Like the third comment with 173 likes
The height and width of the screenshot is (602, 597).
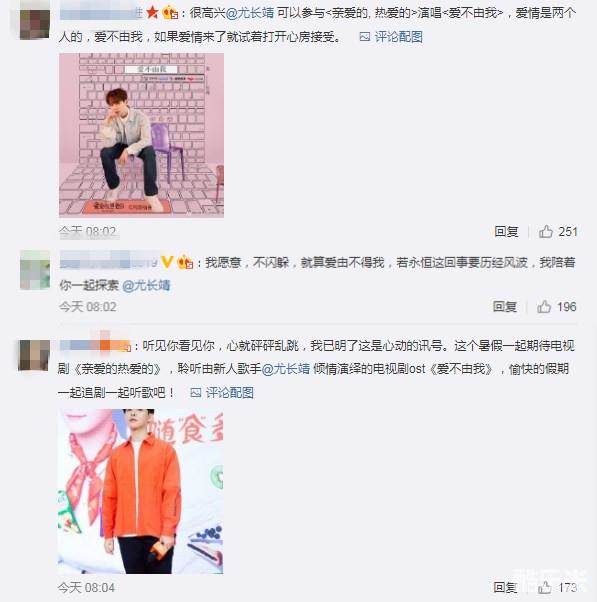click(544, 587)
